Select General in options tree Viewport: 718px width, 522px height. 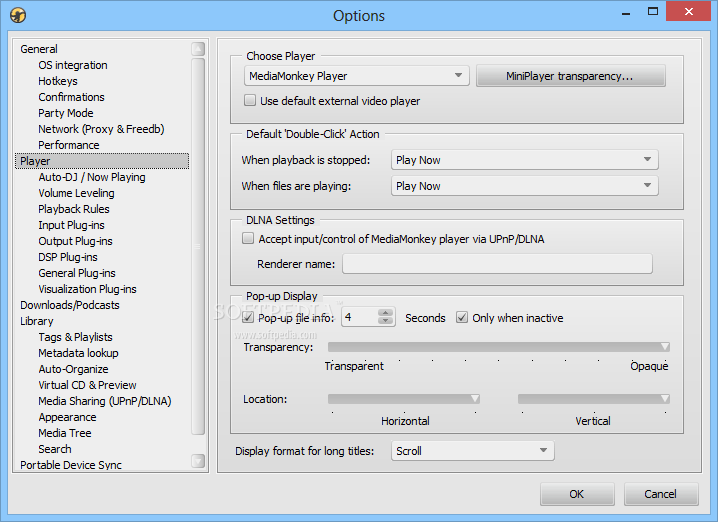(x=39, y=49)
